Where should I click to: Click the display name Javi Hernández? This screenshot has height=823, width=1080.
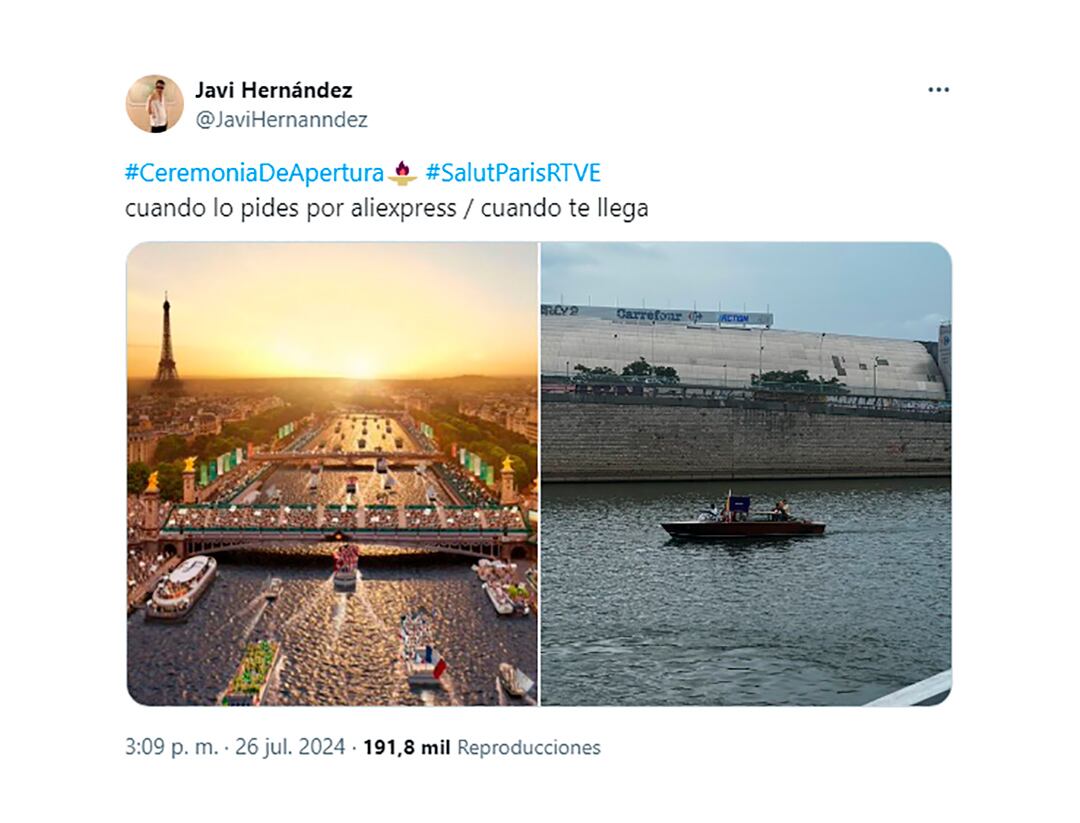tap(273, 90)
